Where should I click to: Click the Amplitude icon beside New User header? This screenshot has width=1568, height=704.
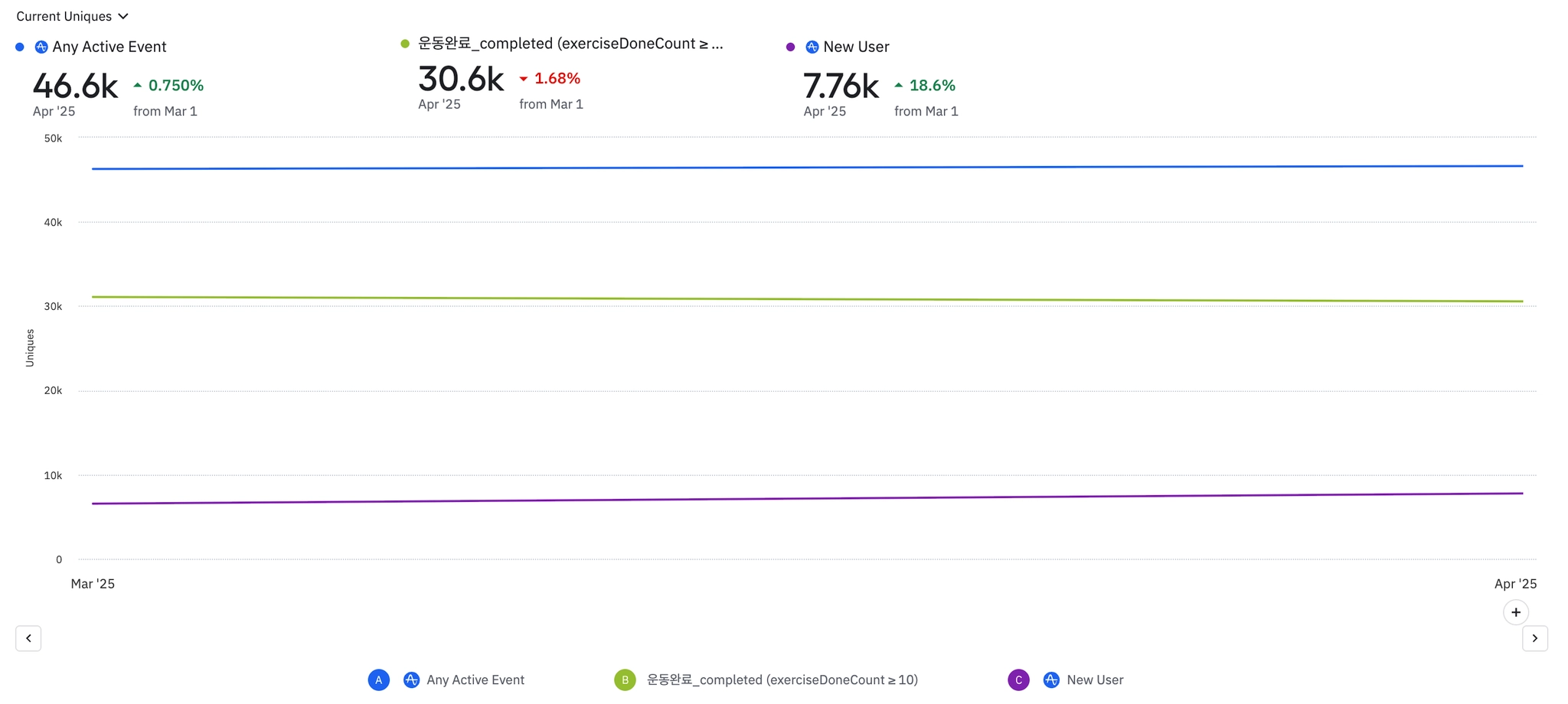812,47
